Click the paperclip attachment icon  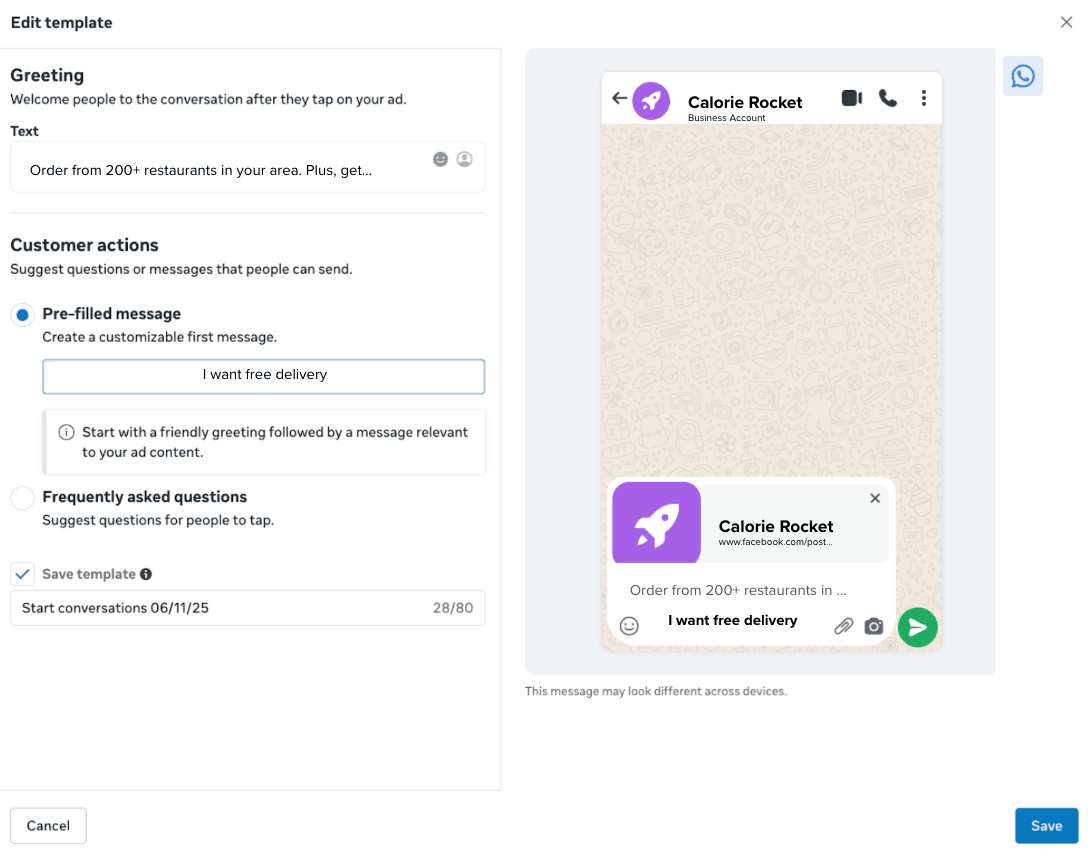[843, 624]
